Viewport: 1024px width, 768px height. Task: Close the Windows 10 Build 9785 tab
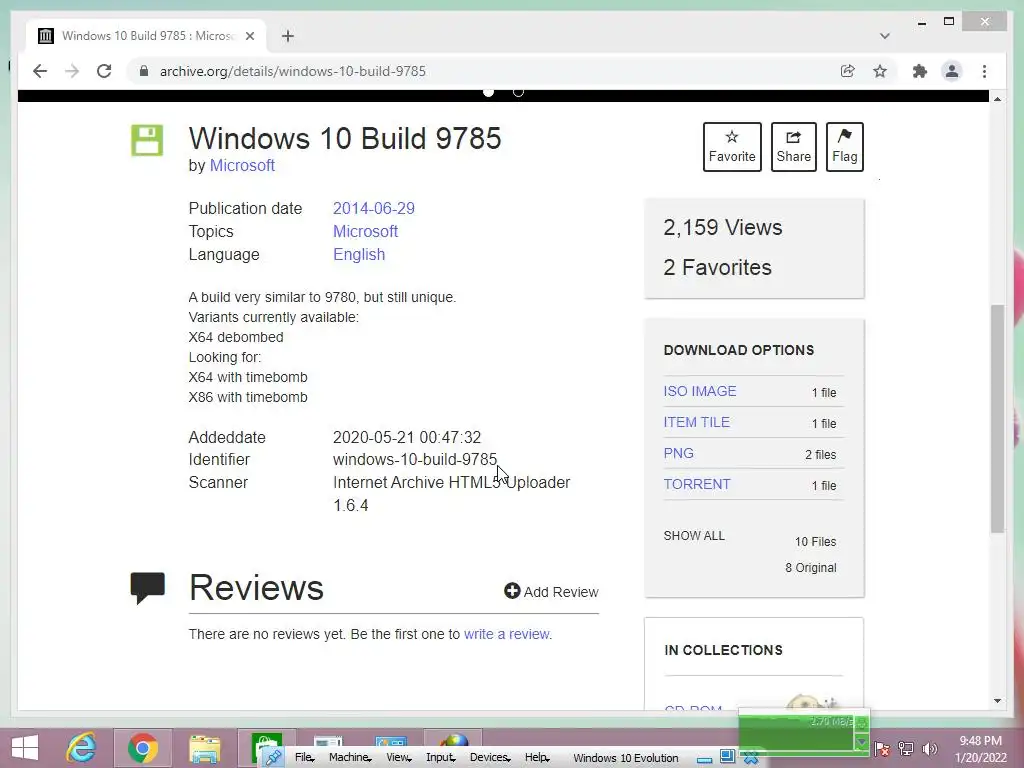pyautogui.click(x=249, y=36)
